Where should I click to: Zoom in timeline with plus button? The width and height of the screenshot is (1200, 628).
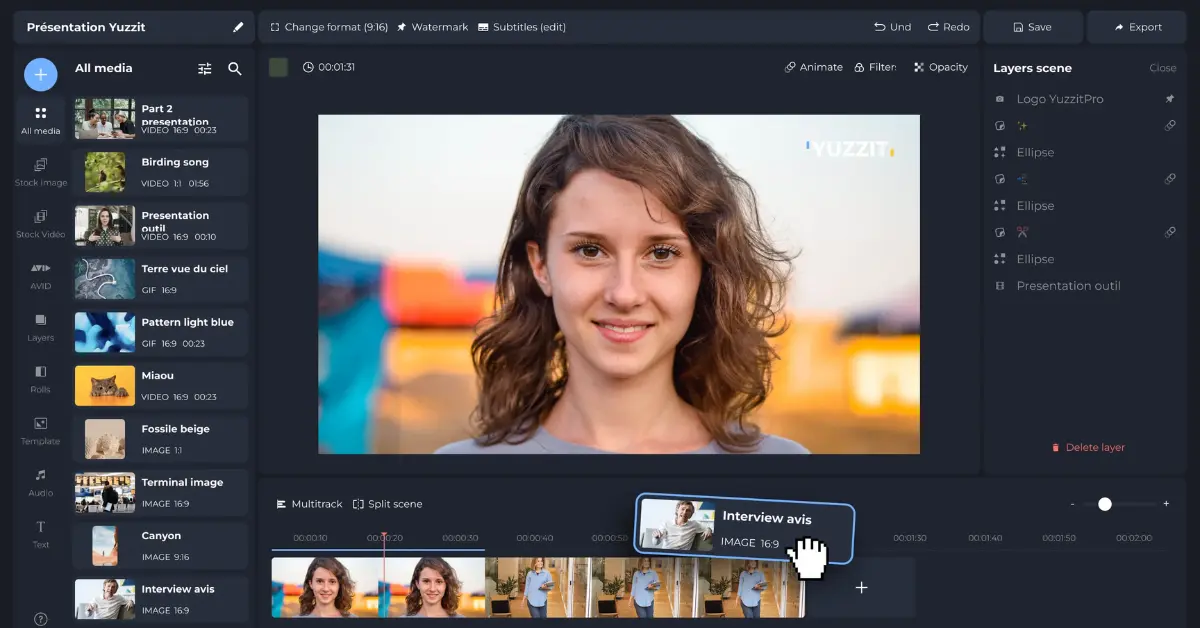[1166, 504]
